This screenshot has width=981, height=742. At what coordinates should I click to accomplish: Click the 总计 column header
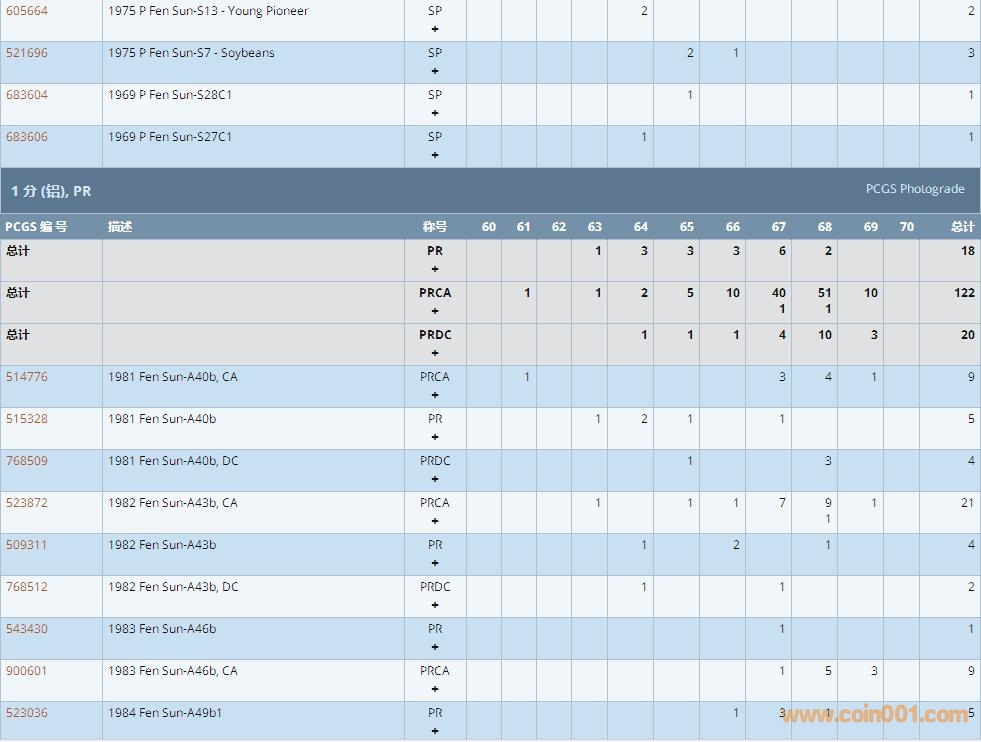tap(962, 227)
